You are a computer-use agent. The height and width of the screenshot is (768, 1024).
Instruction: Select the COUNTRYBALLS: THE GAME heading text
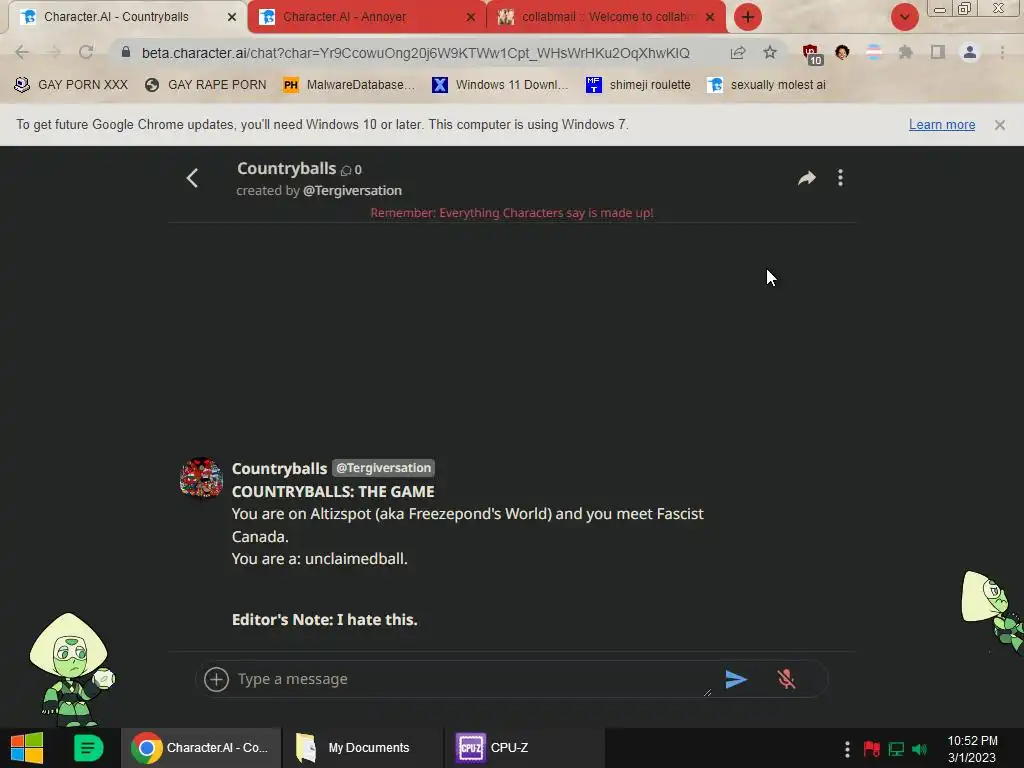click(x=333, y=492)
